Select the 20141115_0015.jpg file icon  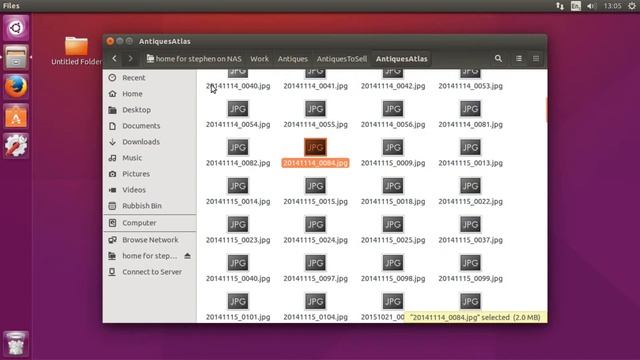point(315,186)
